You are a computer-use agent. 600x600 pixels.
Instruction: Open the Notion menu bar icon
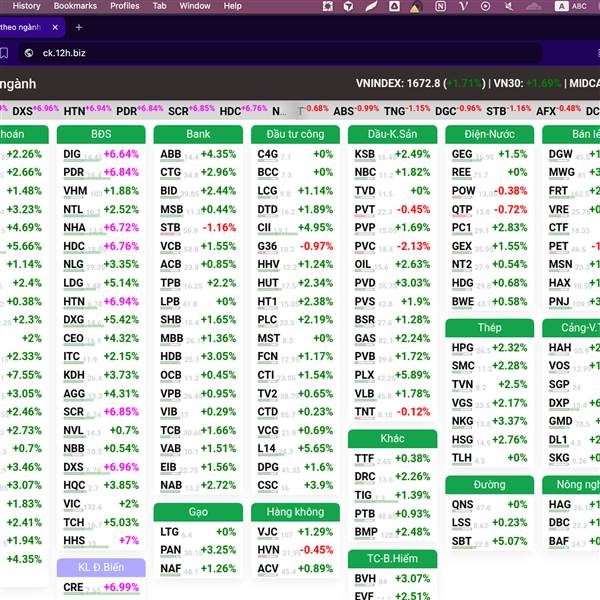tap(440, 6)
